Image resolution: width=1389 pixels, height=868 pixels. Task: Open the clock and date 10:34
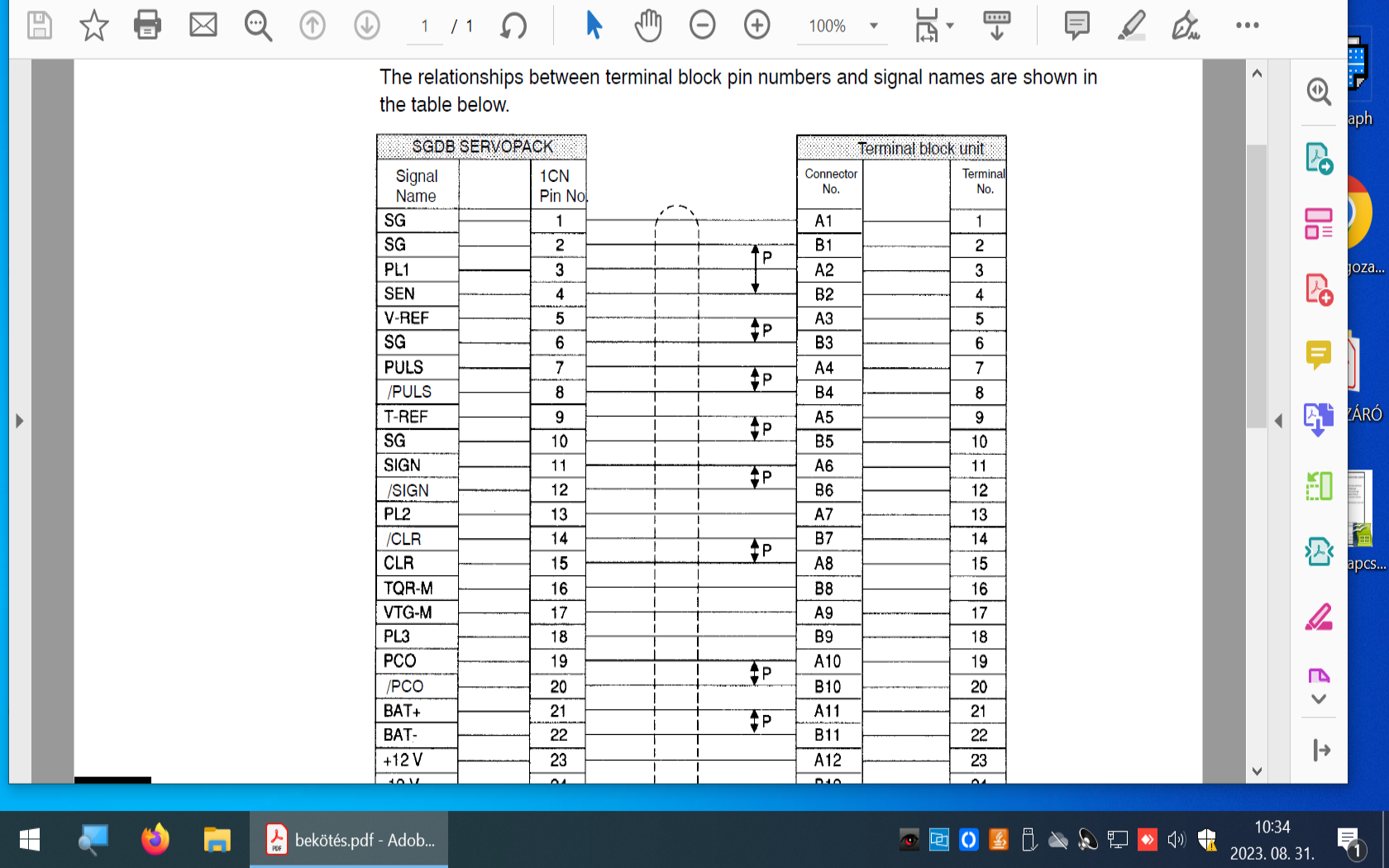click(x=1272, y=840)
